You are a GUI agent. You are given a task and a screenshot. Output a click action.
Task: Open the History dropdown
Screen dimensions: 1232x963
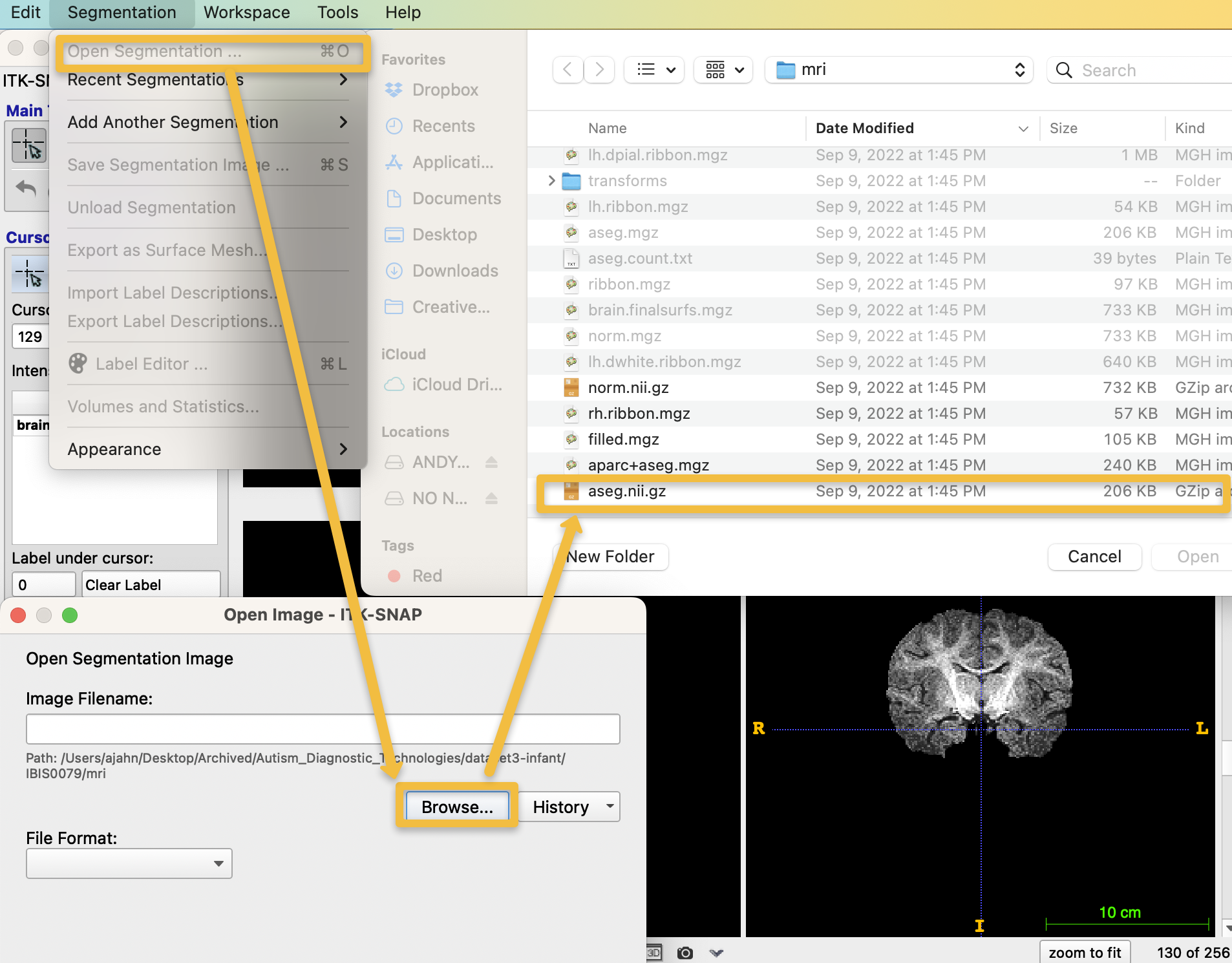(x=569, y=807)
